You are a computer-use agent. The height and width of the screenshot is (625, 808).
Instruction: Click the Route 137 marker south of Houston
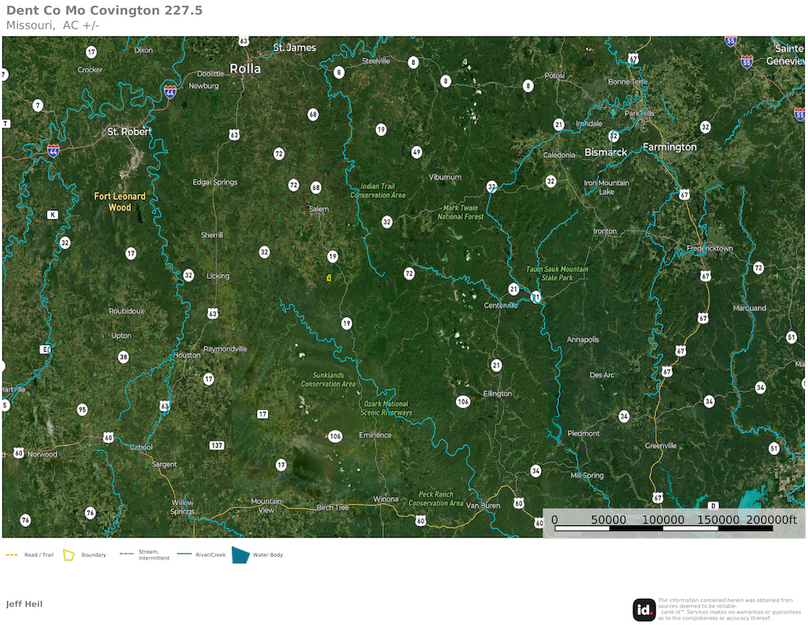[x=217, y=444]
